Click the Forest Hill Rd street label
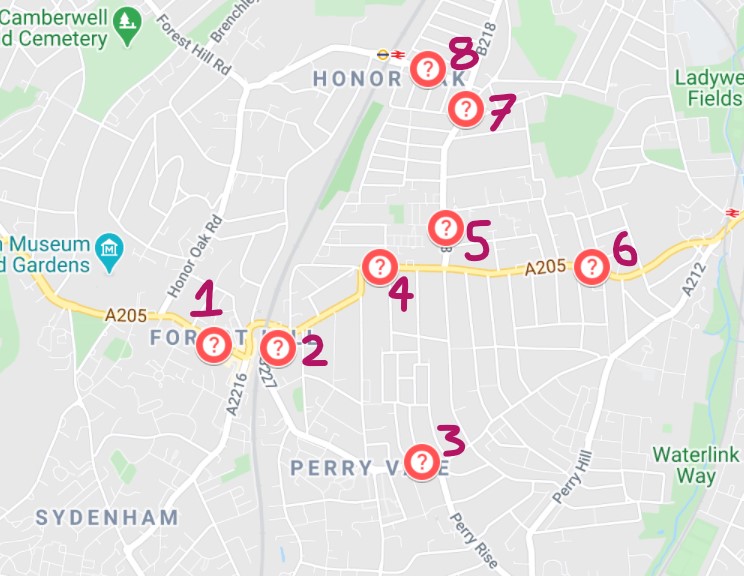Screen dimensions: 744x576 (x=194, y=45)
